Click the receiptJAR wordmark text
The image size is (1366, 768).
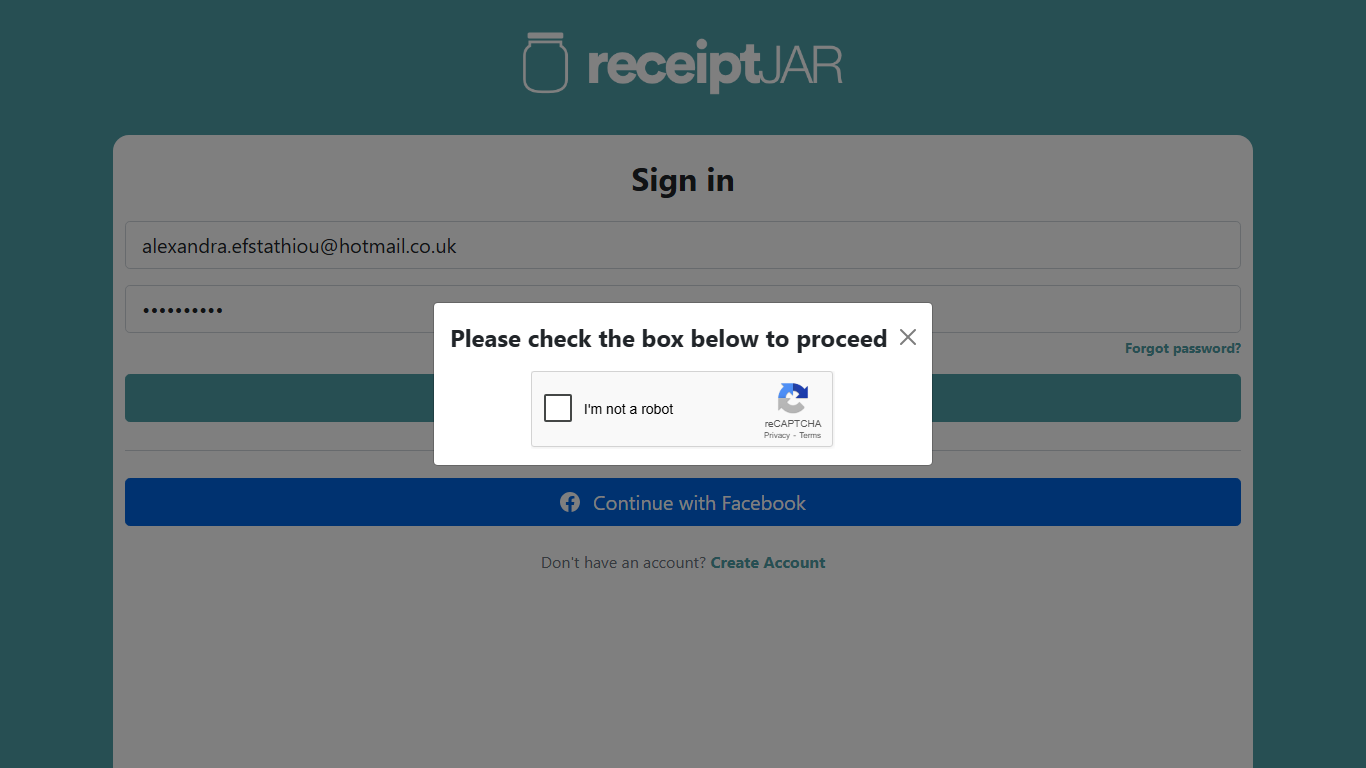pos(715,66)
